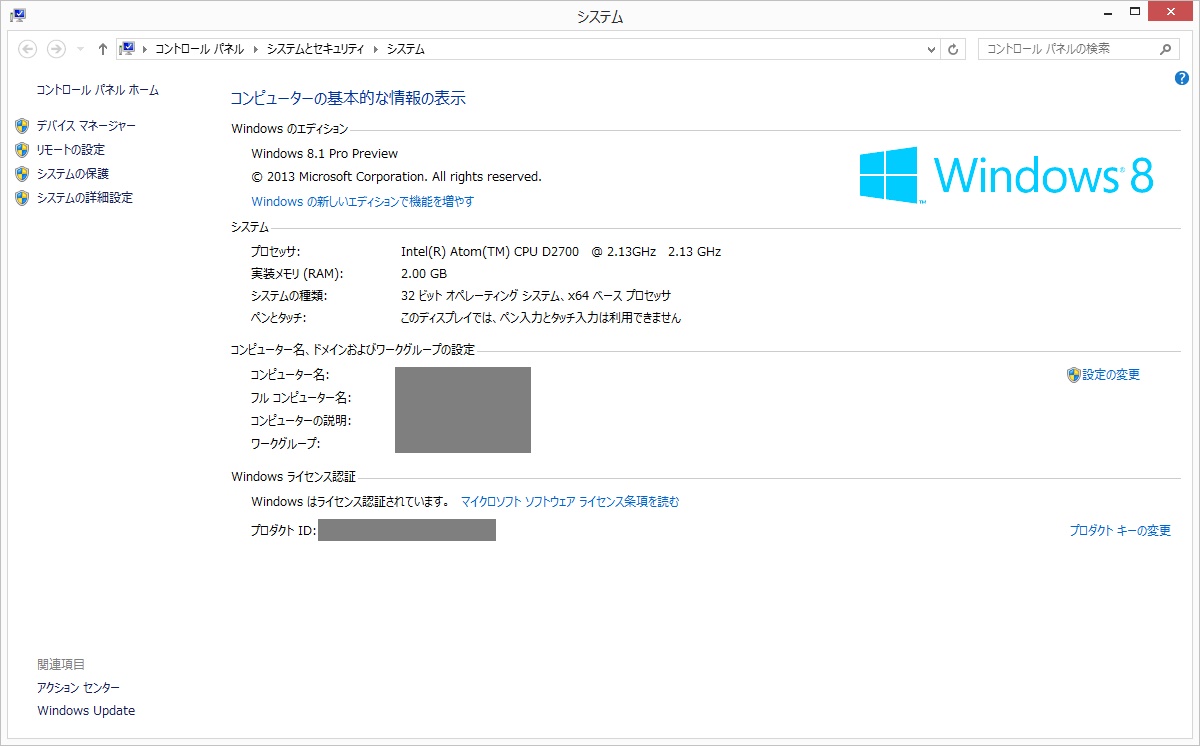The image size is (1200, 746).
Task: Click the shield icon beside システムの保護
Action: click(x=22, y=174)
